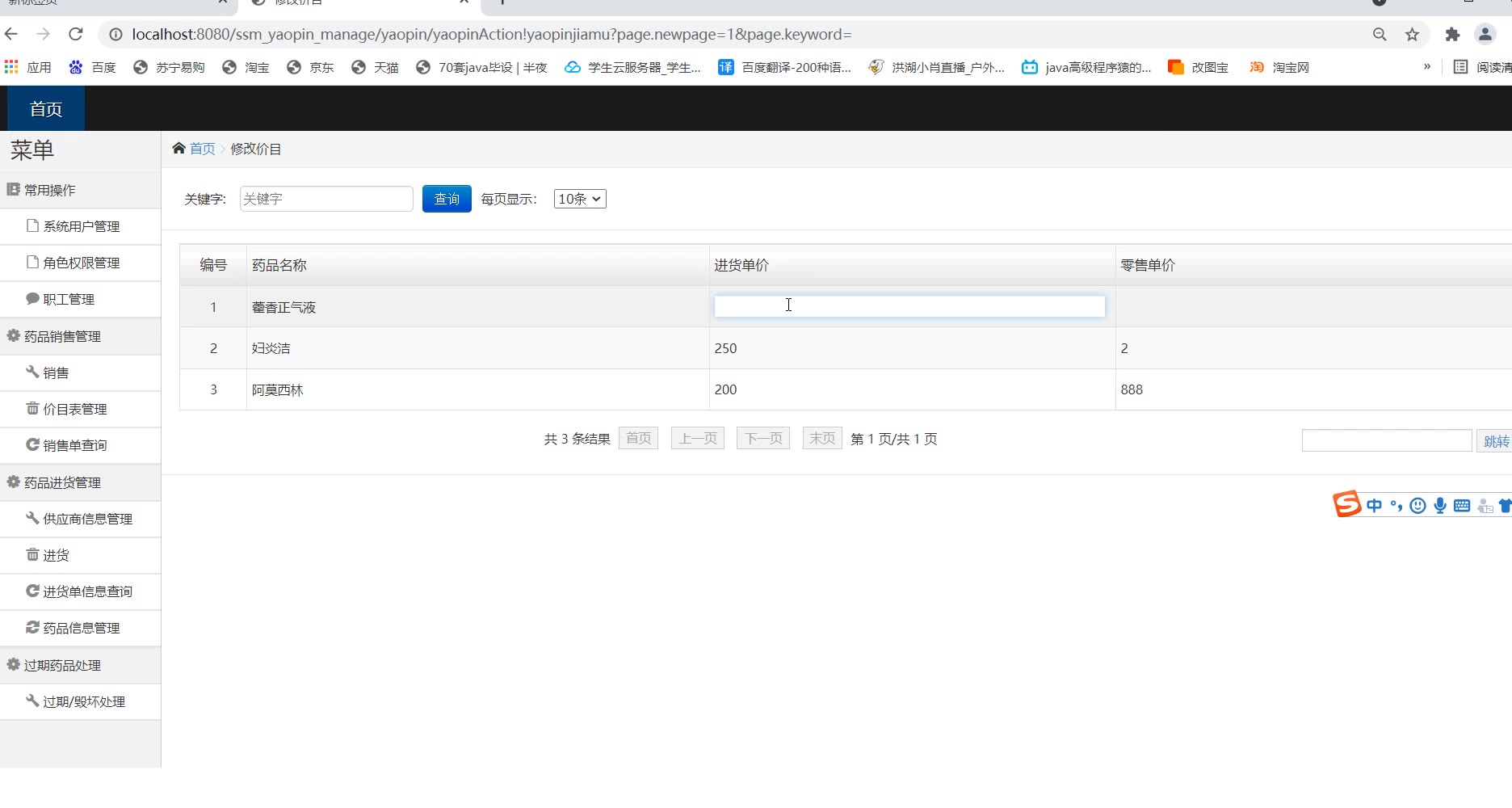This screenshot has height=808, width=1512.
Task: Open the 百度 bookmark
Action: pyautogui.click(x=92, y=67)
